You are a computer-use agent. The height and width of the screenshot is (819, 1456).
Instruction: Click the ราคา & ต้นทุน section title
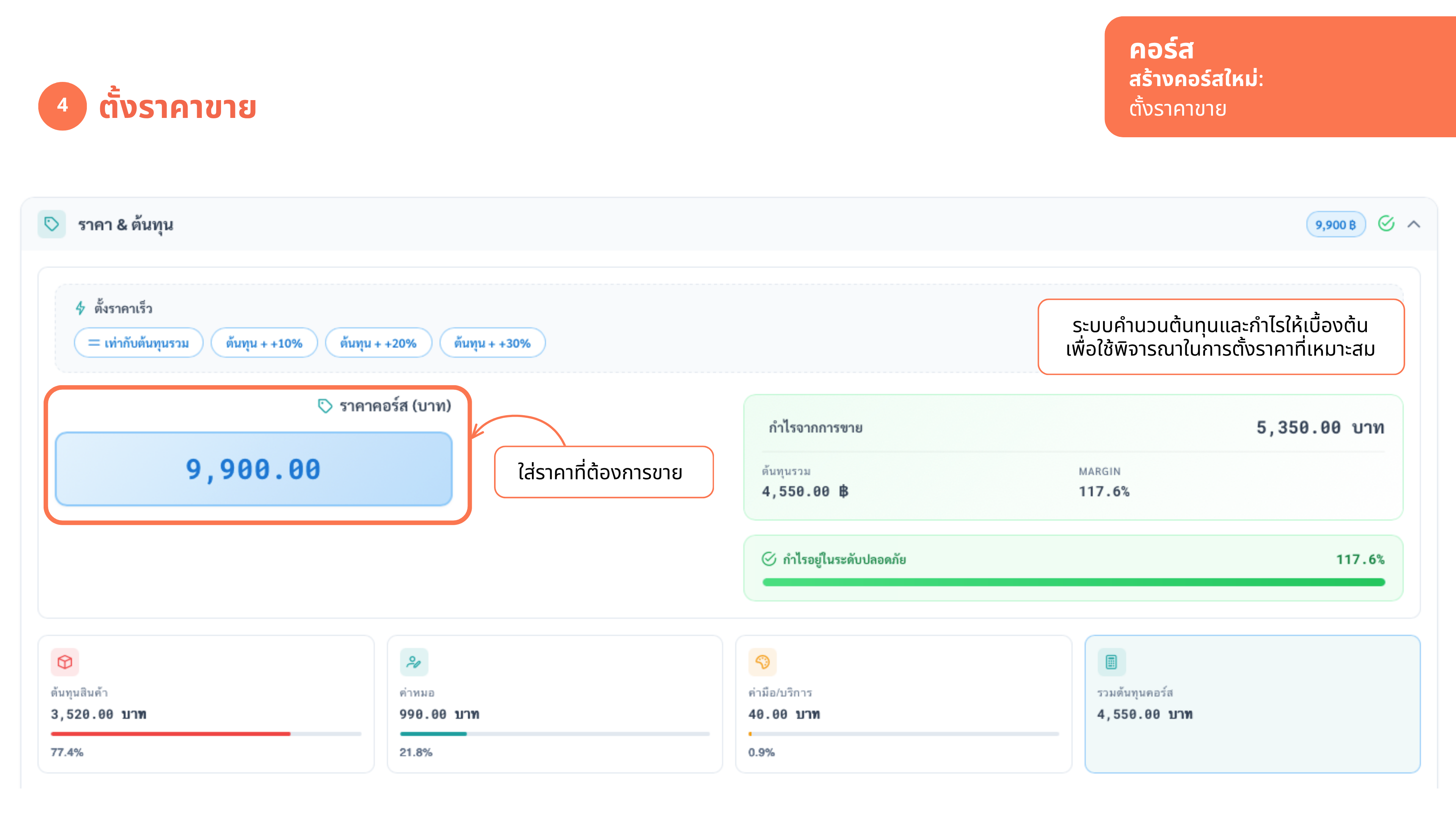tap(126, 225)
